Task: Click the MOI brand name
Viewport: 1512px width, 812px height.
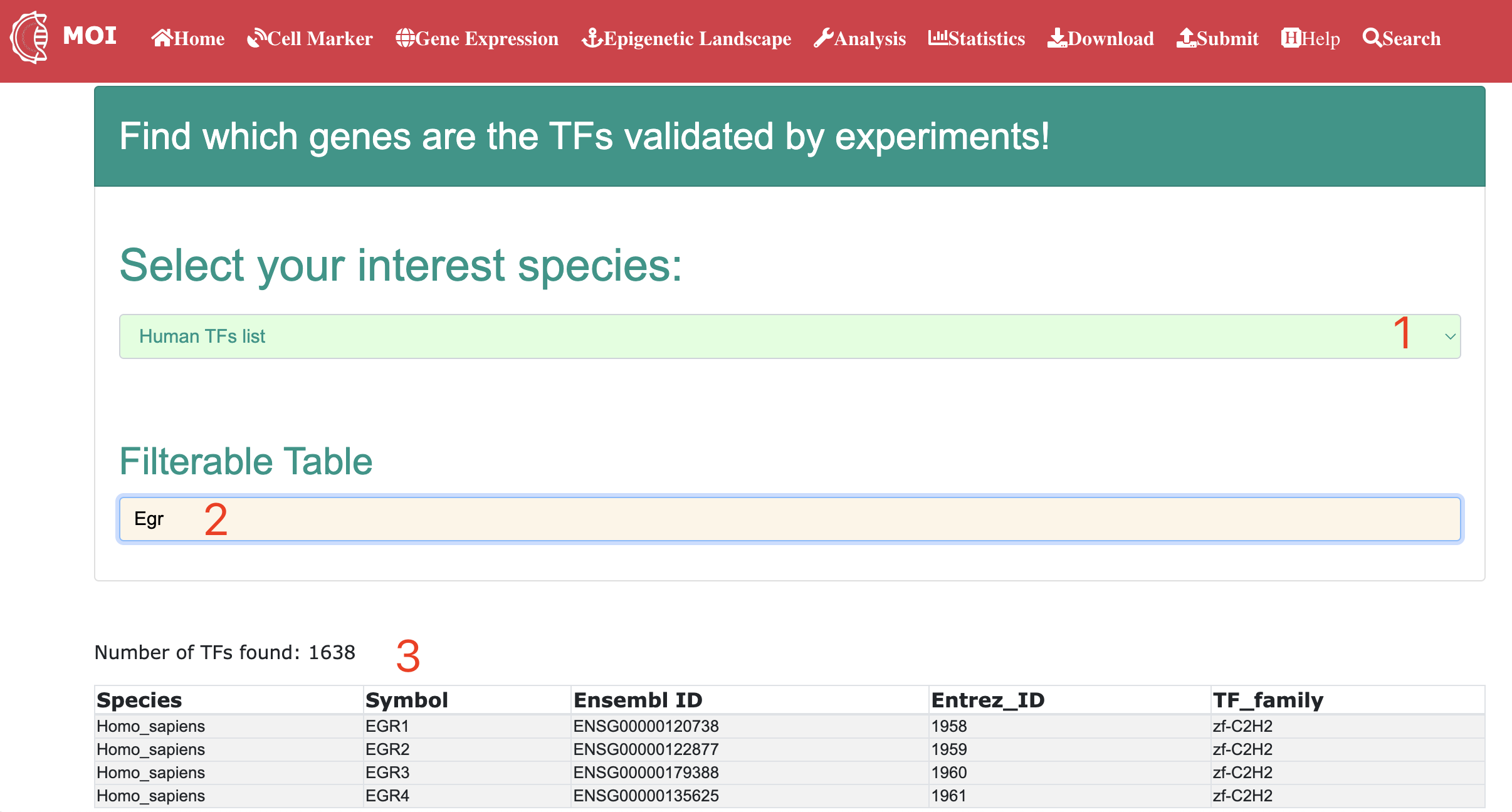Action: coord(90,36)
